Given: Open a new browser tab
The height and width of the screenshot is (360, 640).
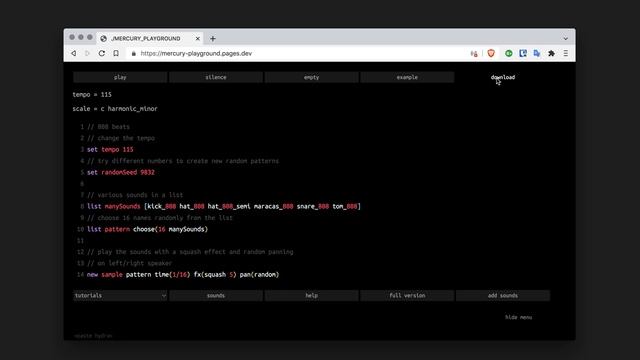Looking at the screenshot, I should click(213, 38).
